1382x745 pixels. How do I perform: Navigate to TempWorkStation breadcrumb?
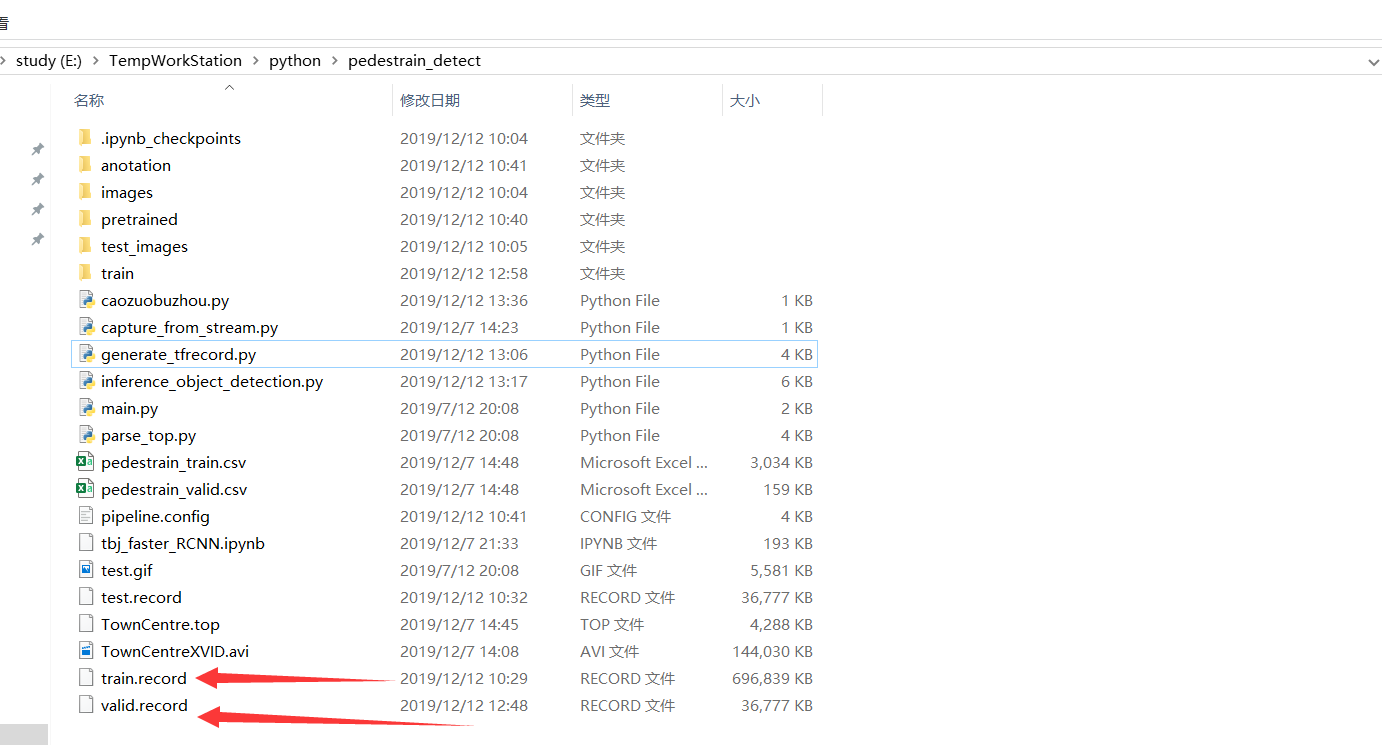coord(176,61)
